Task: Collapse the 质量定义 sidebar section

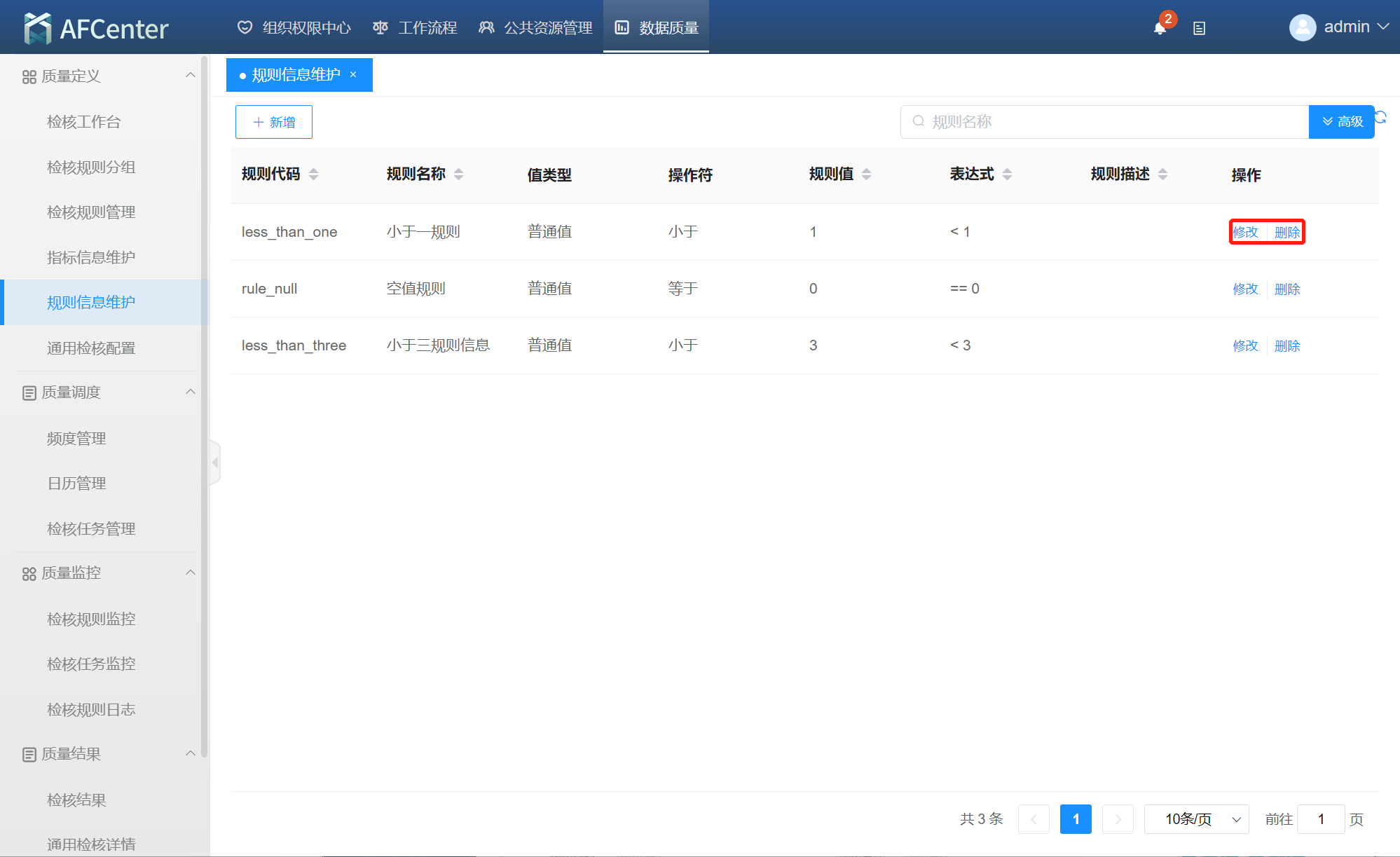Action: 190,75
